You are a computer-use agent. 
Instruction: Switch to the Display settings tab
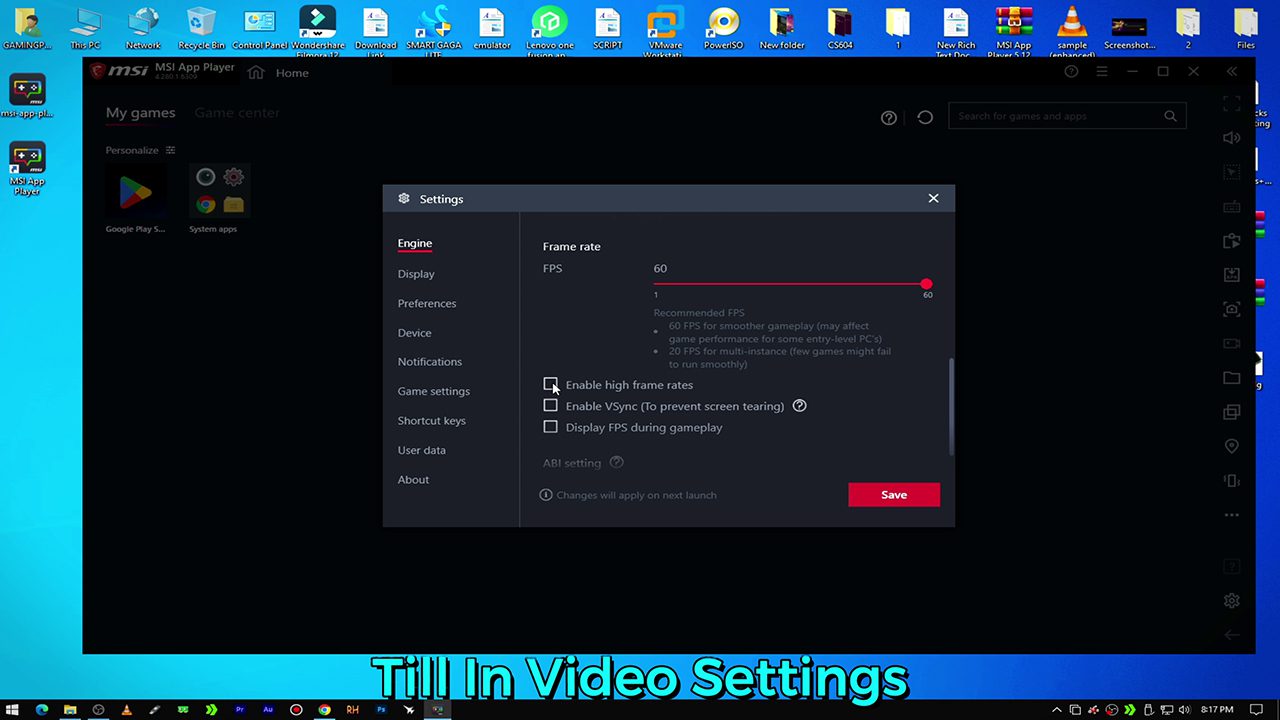click(x=416, y=274)
